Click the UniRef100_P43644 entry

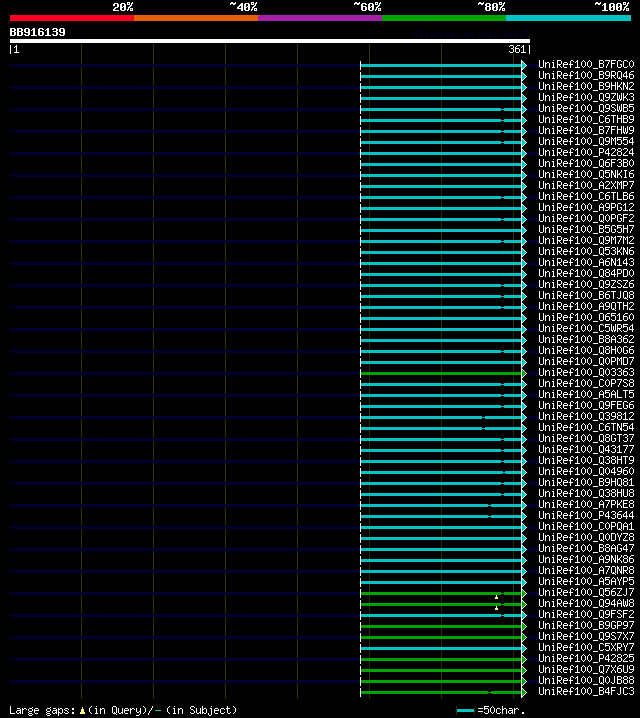[x=586, y=515]
